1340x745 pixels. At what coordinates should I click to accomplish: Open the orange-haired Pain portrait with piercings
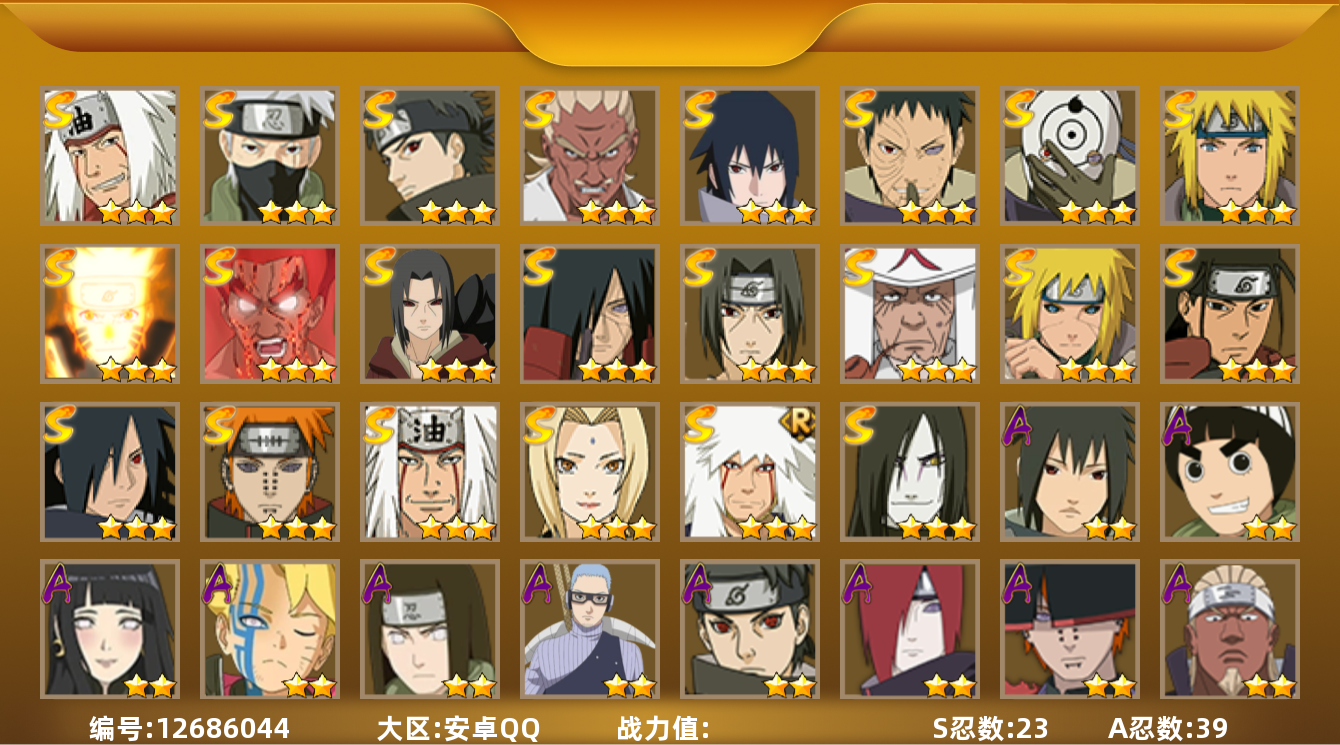tap(269, 472)
